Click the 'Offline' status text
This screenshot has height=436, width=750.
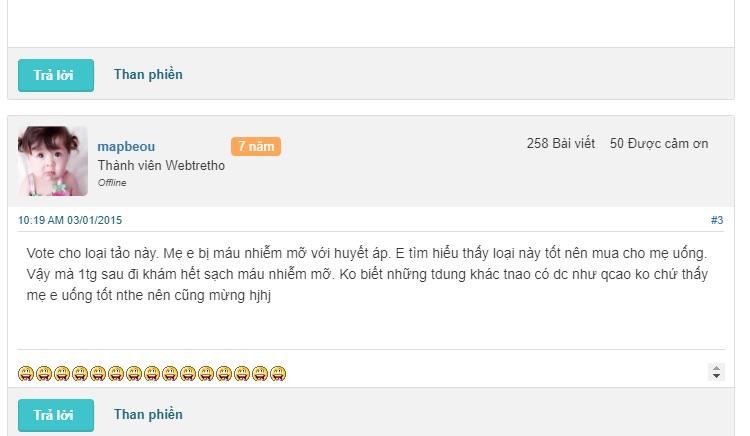(x=112, y=183)
